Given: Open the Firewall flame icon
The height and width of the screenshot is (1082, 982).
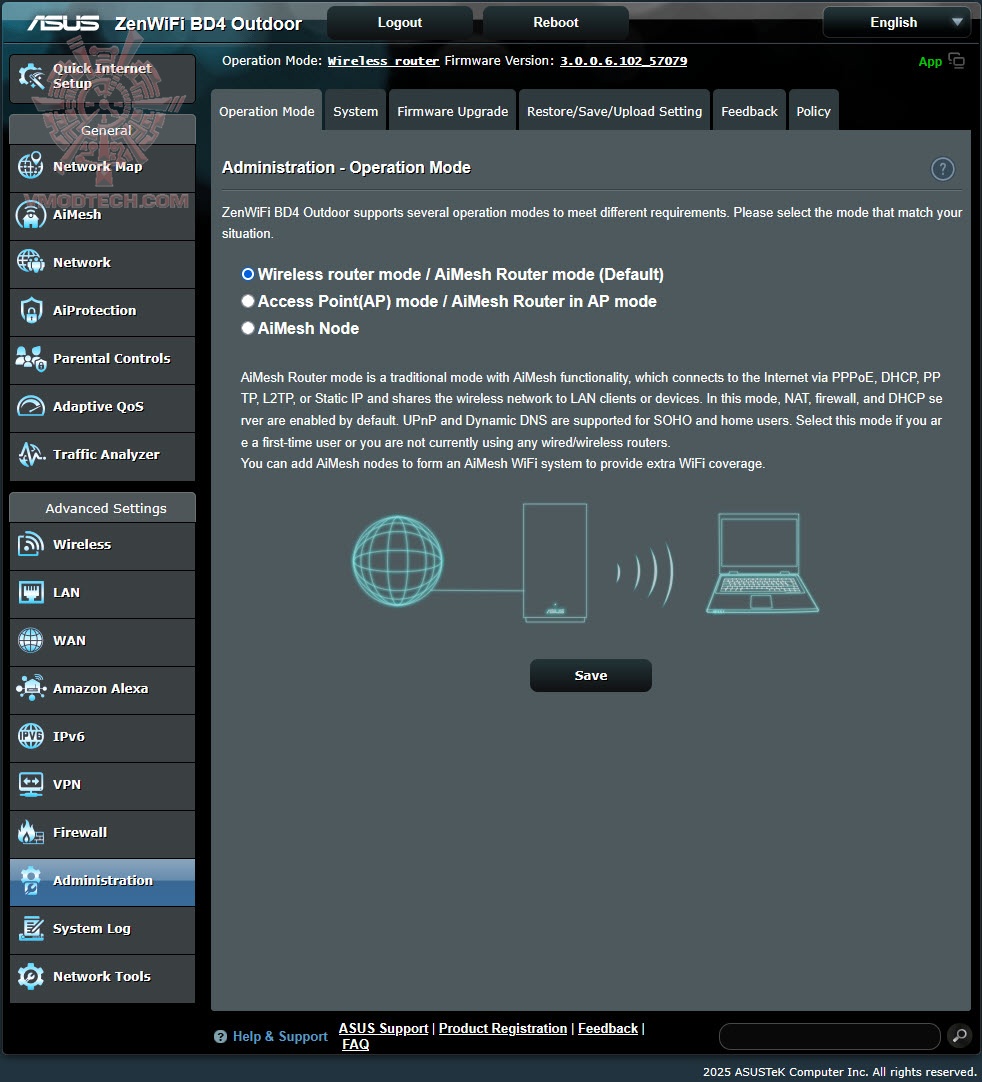Looking at the screenshot, I should [x=30, y=832].
